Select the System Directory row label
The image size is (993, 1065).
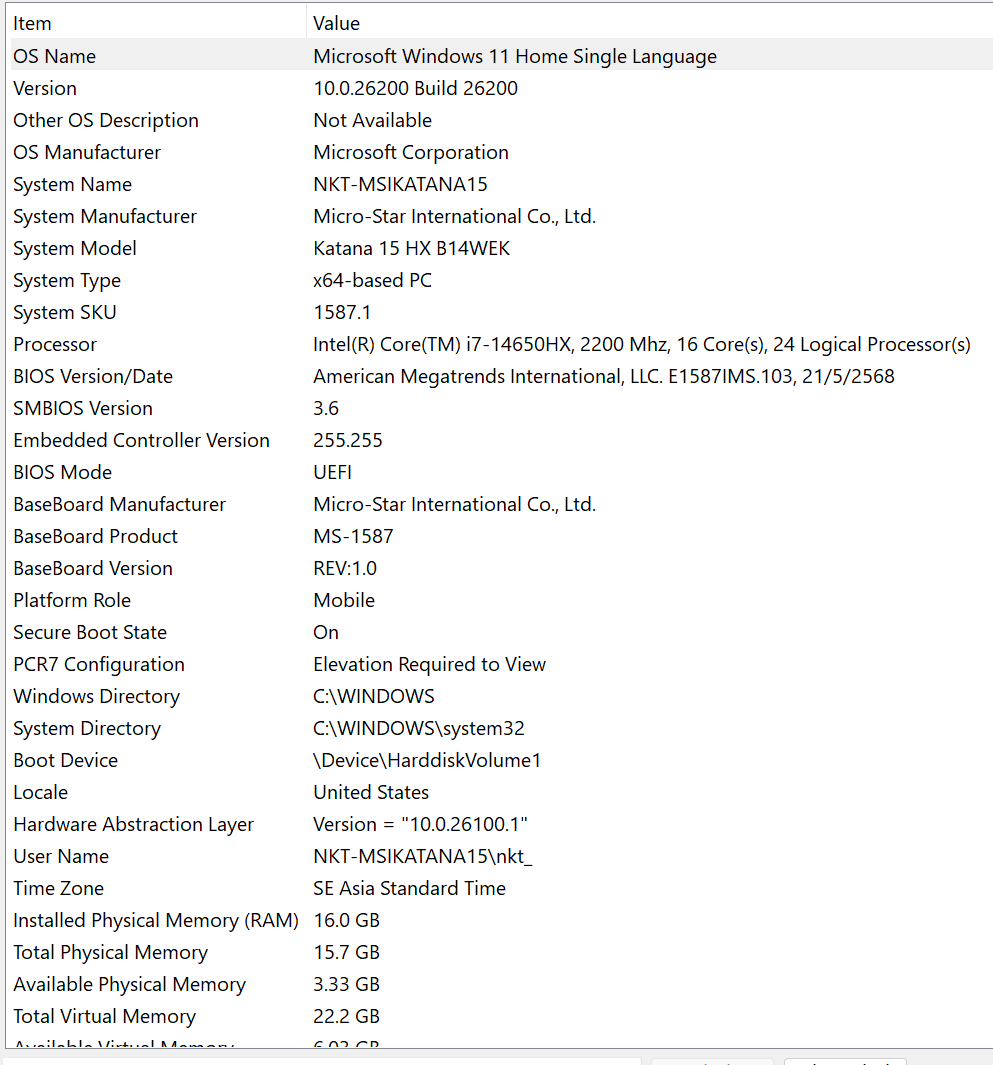(x=87, y=728)
